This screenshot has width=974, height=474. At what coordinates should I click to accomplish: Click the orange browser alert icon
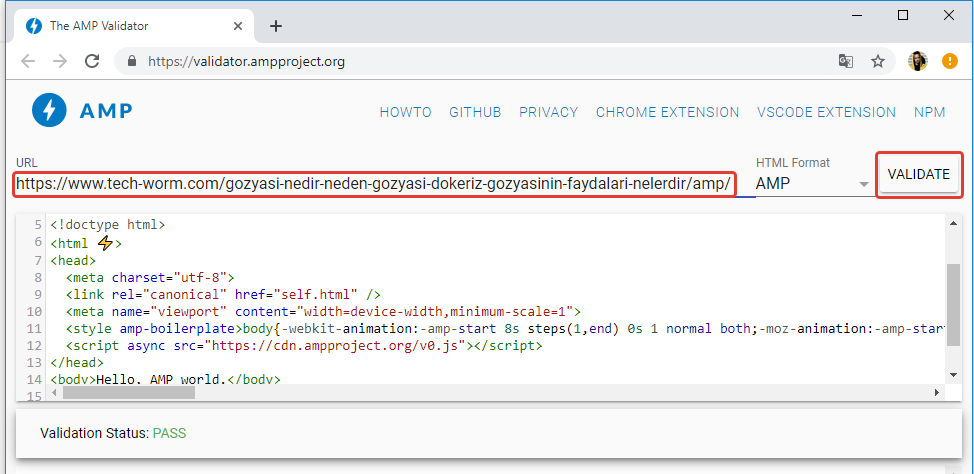(x=949, y=61)
